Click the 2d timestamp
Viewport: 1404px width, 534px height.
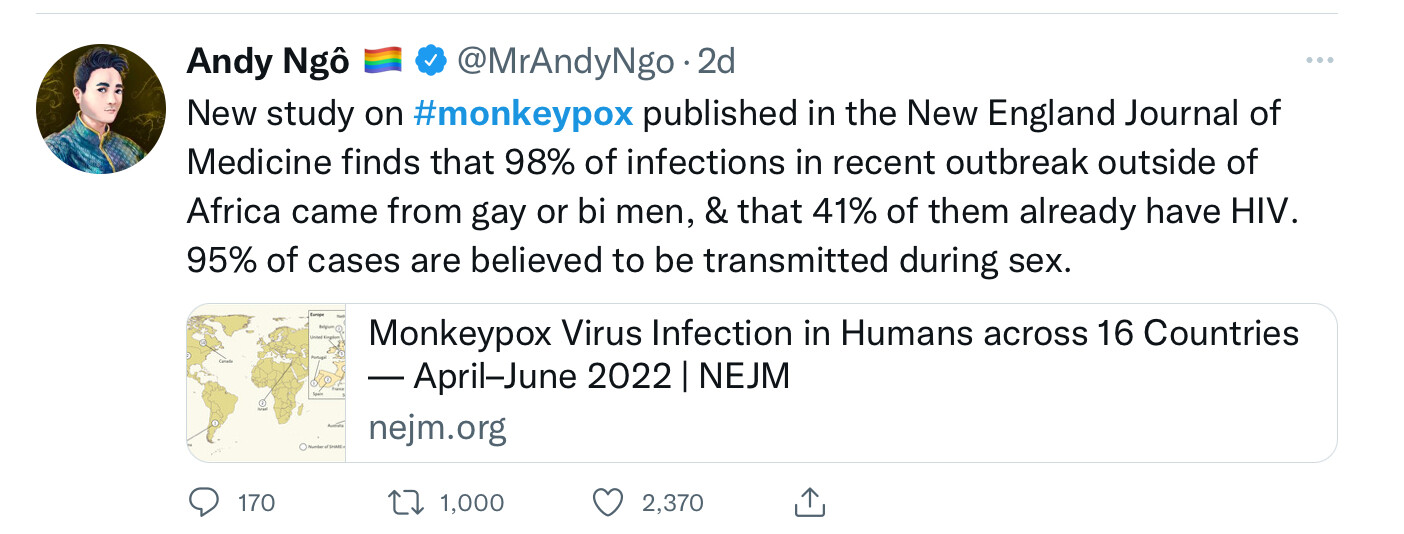pyautogui.click(x=716, y=62)
